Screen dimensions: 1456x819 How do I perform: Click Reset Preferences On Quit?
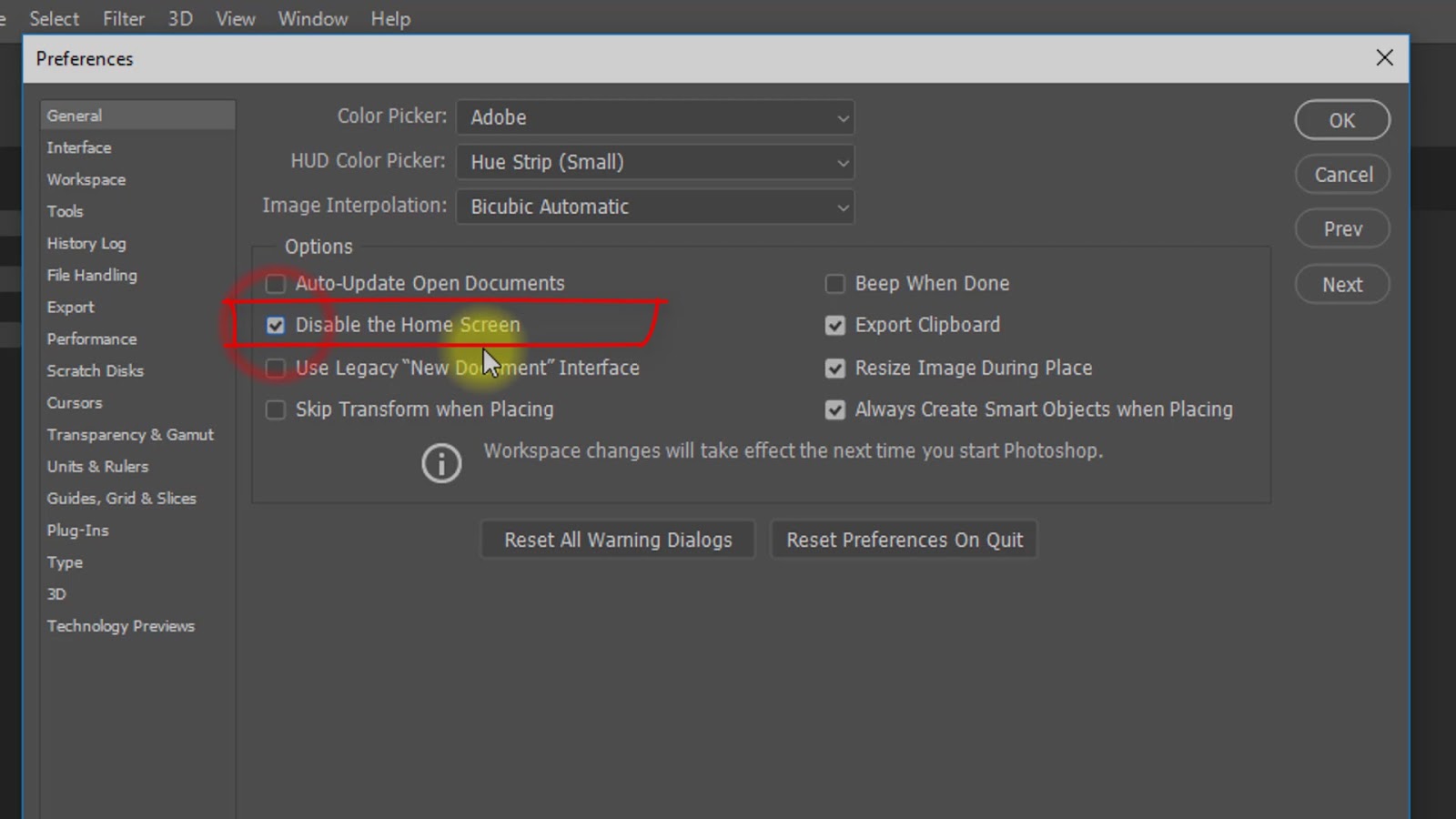point(904,539)
